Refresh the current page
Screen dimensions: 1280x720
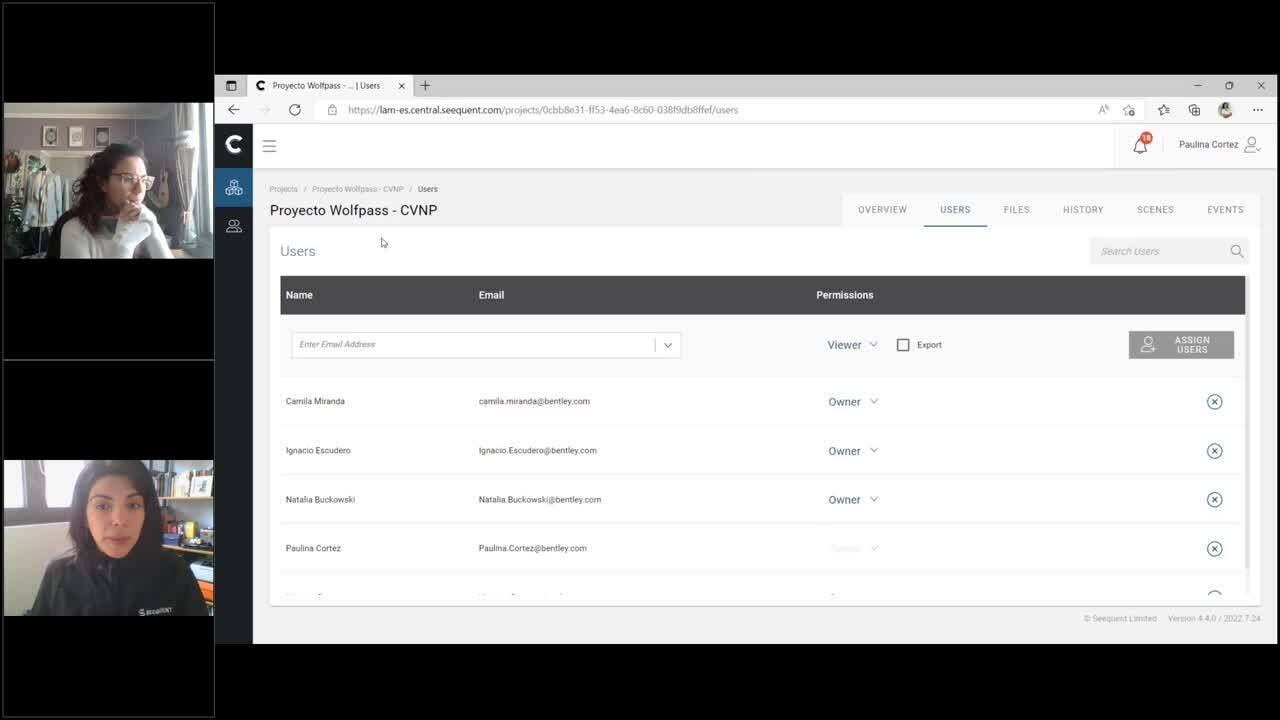pos(295,110)
